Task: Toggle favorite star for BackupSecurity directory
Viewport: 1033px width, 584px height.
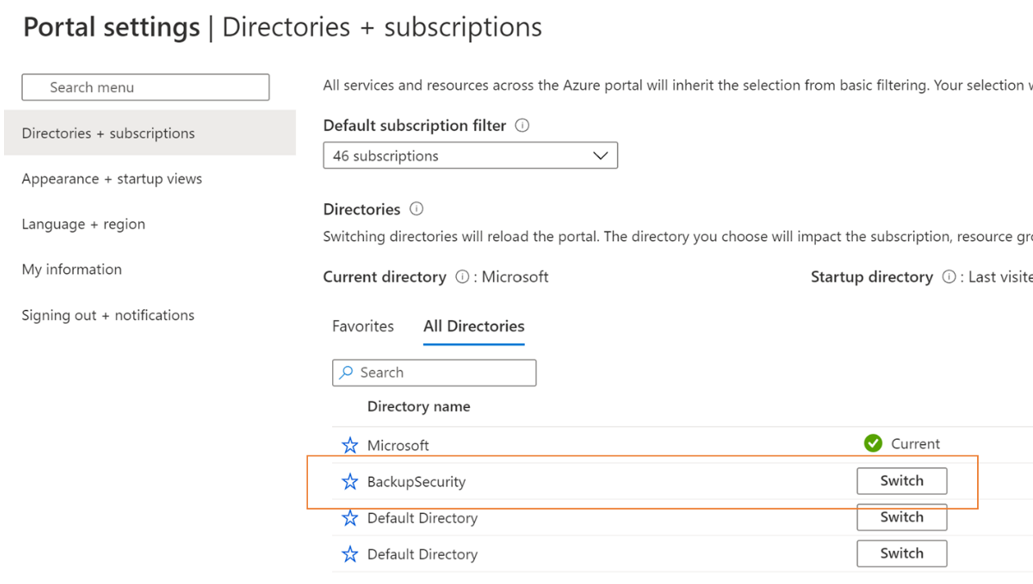Action: point(350,482)
